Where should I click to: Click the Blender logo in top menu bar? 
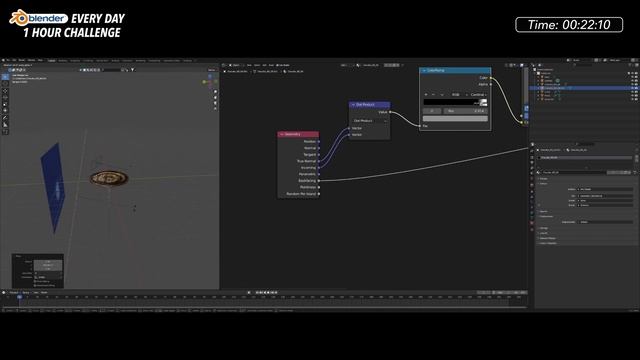click(x=3, y=60)
